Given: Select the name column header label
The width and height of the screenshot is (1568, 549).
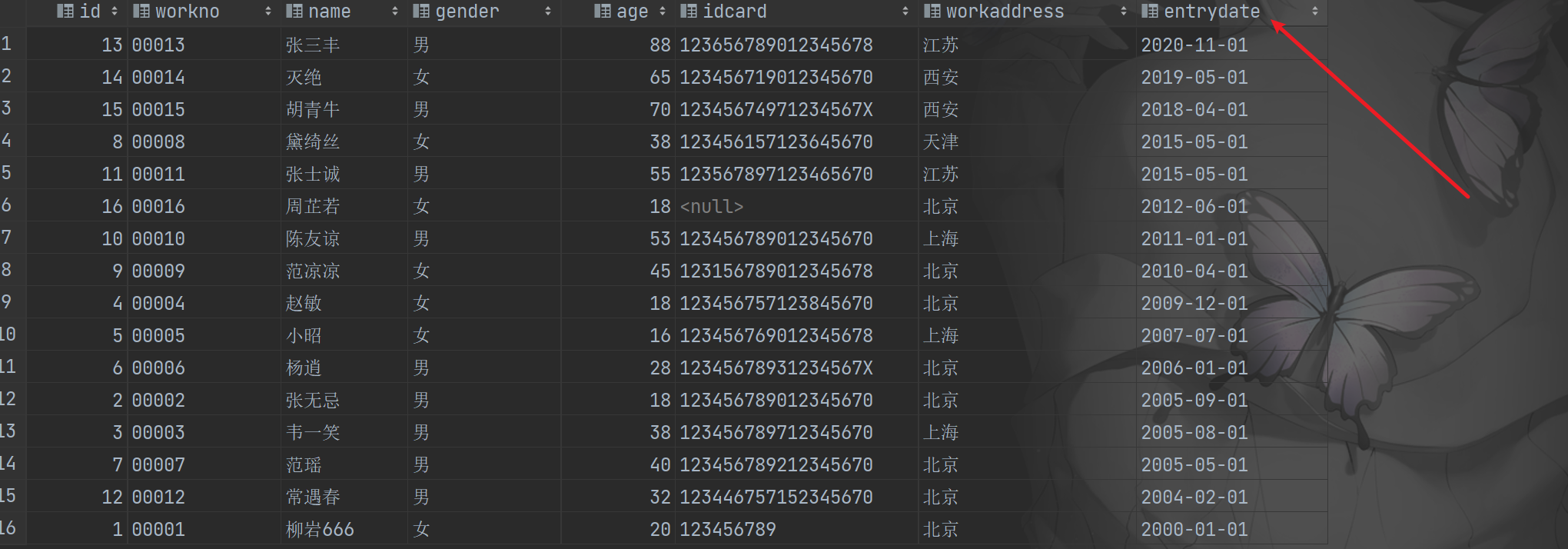Looking at the screenshot, I should click(x=330, y=12).
